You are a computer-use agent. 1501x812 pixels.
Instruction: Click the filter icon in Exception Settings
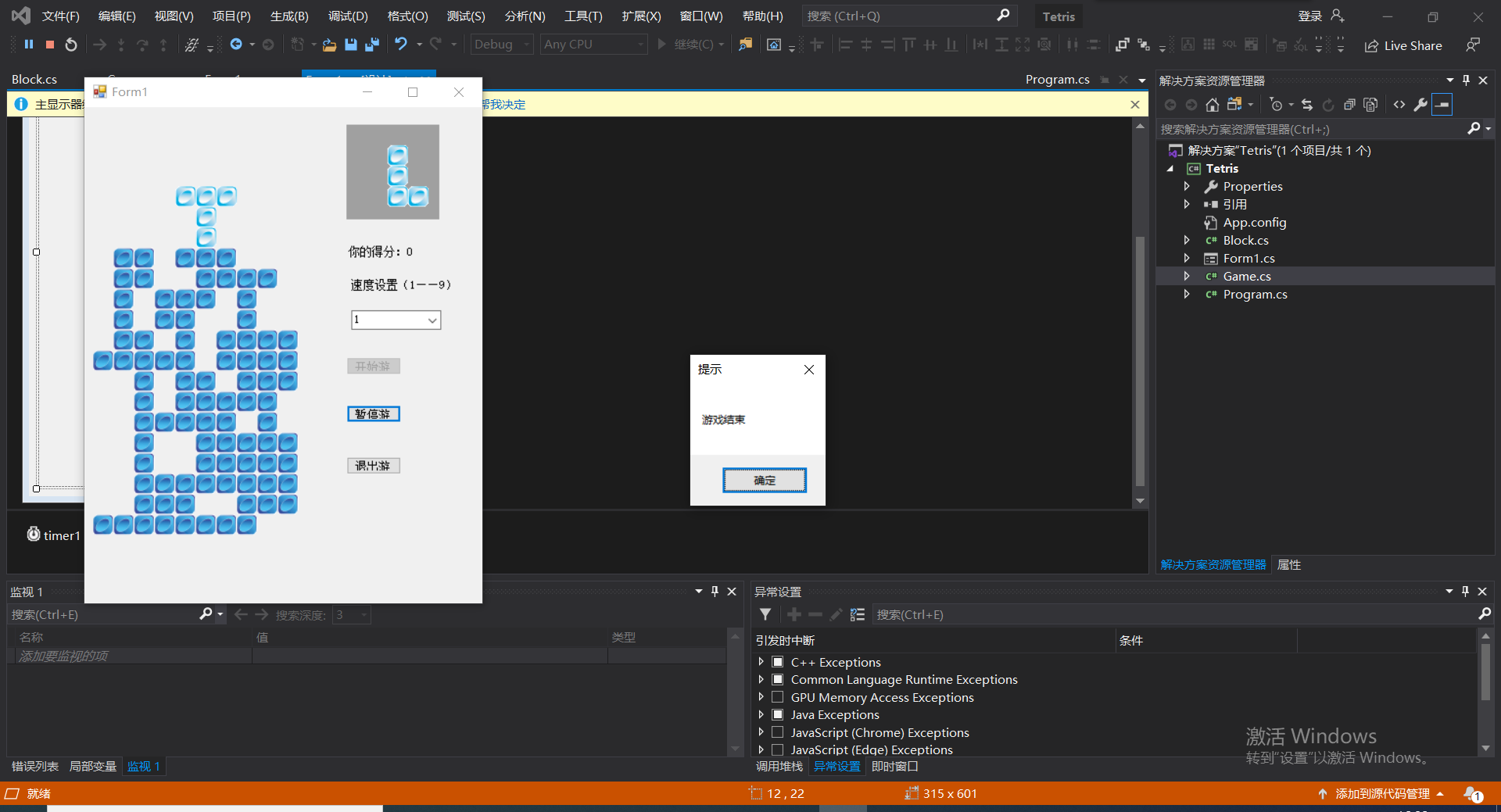point(765,615)
